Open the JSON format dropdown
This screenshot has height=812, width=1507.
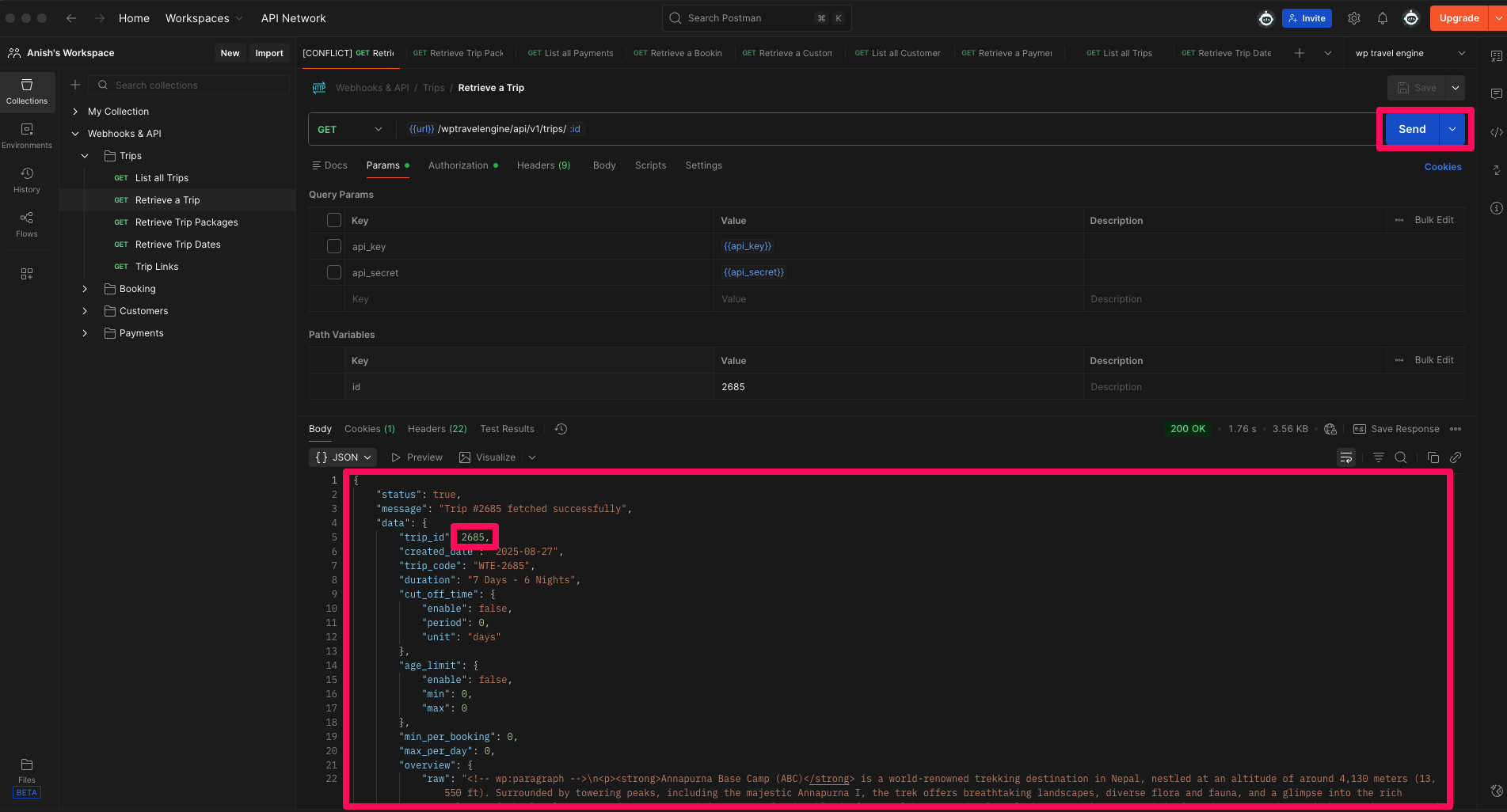click(x=343, y=457)
